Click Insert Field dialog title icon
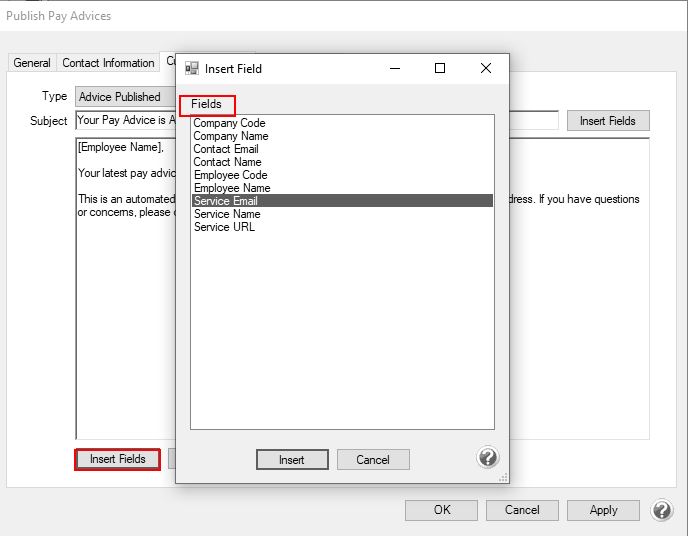 192,69
